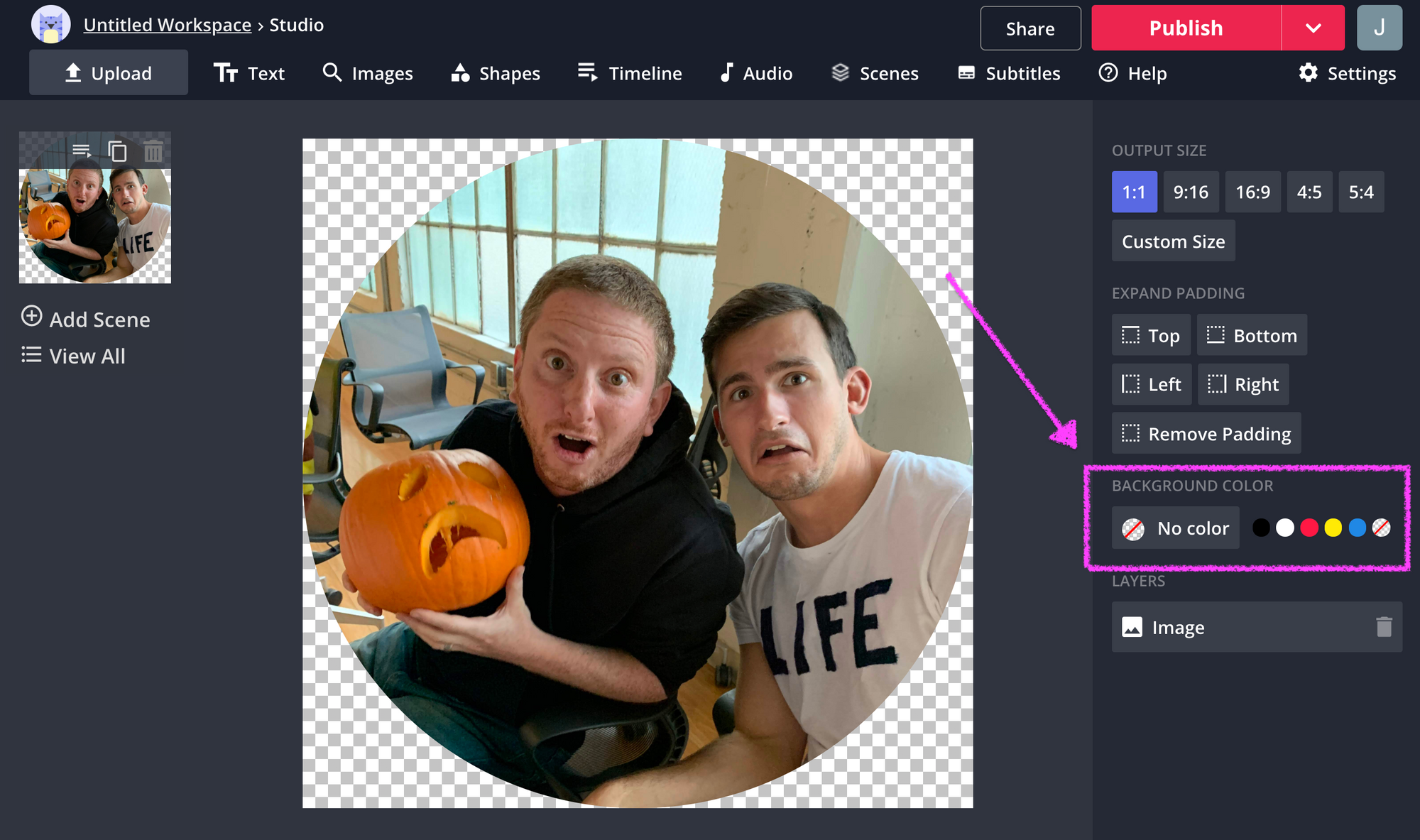Open the Untitled Workspace link
Viewport: 1420px width, 840px height.
tap(168, 25)
